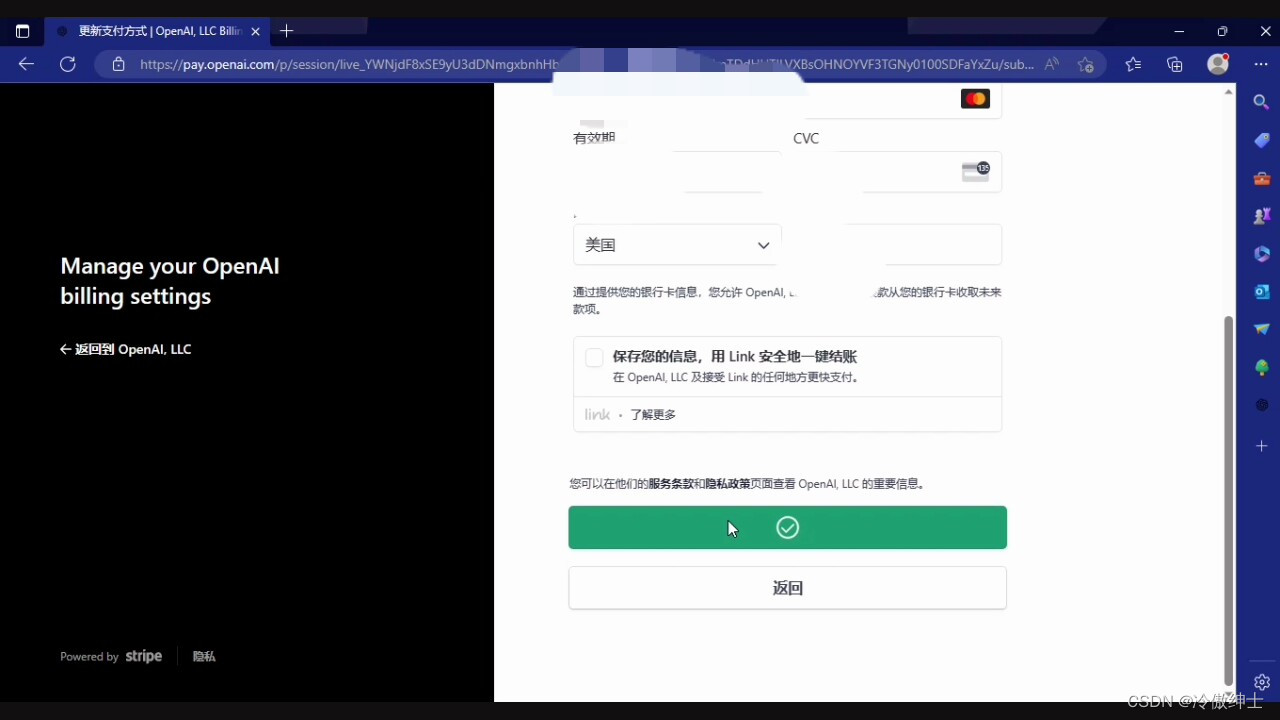Open the tab actions menu icon
Screen dimensions: 1280x720
tap(22, 31)
